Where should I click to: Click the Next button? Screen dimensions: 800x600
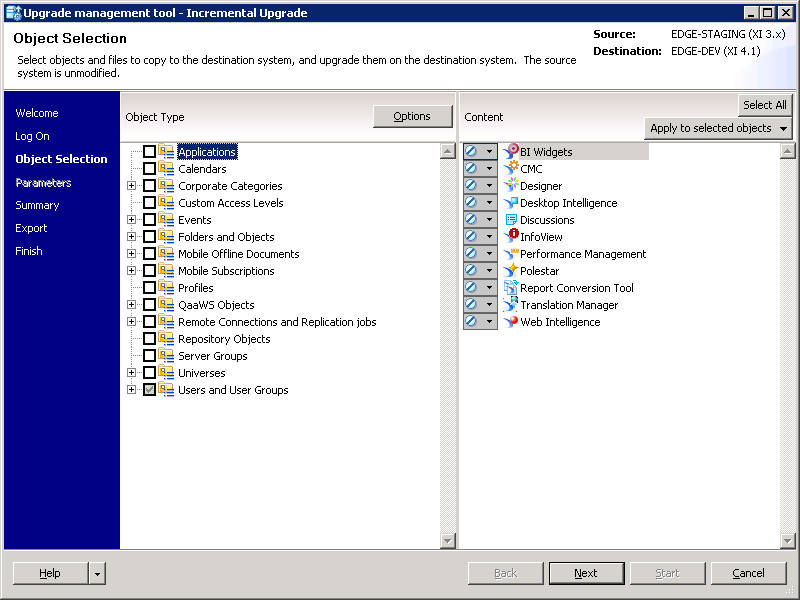click(586, 573)
